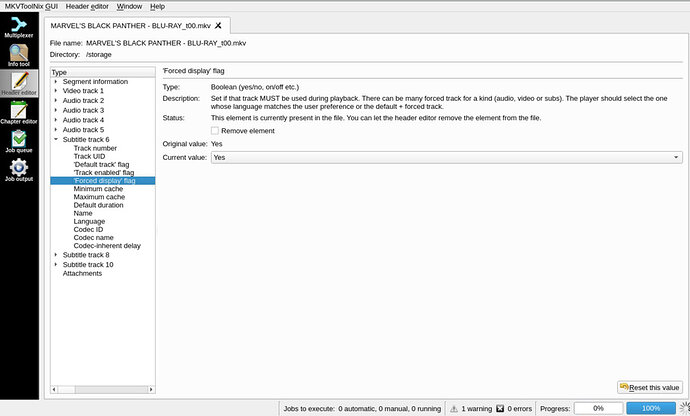
Task: Select Codec-inherent delay item
Action: [x=107, y=246]
